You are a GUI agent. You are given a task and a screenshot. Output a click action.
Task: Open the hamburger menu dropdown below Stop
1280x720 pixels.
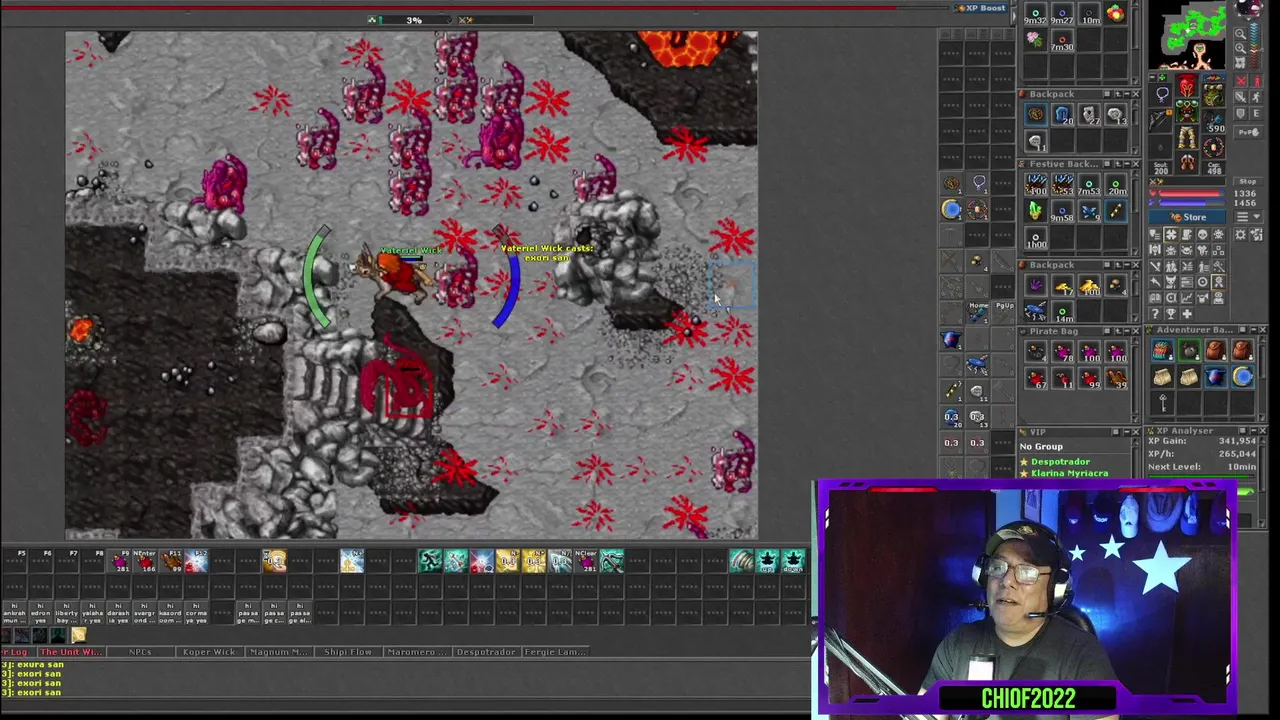(x=1248, y=216)
